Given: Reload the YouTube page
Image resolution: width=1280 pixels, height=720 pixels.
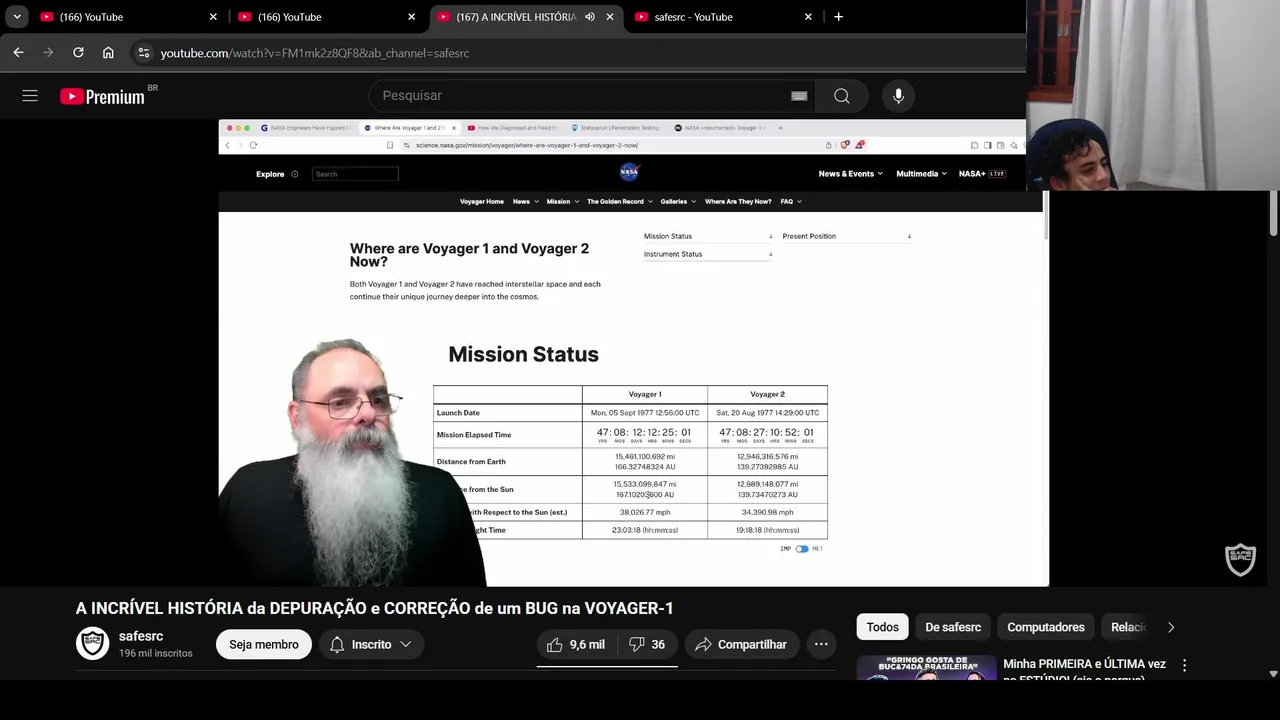Looking at the screenshot, I should pos(78,53).
